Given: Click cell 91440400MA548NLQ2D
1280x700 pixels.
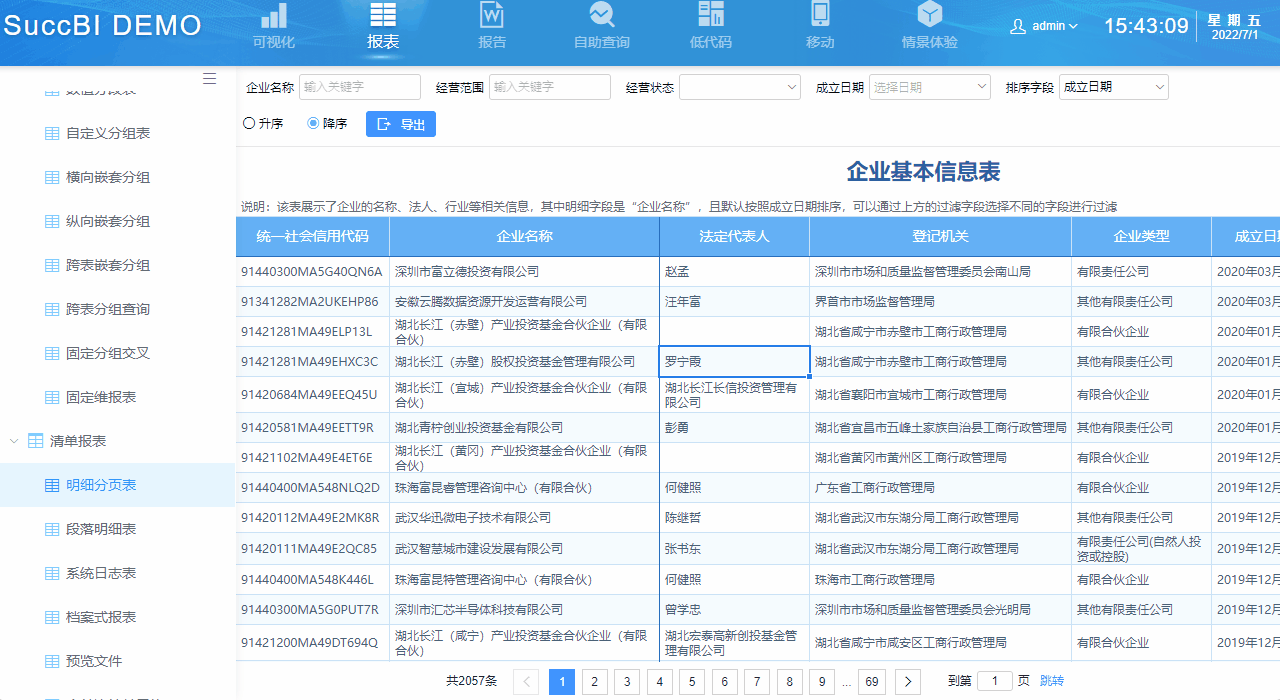Looking at the screenshot, I should pos(312,487).
